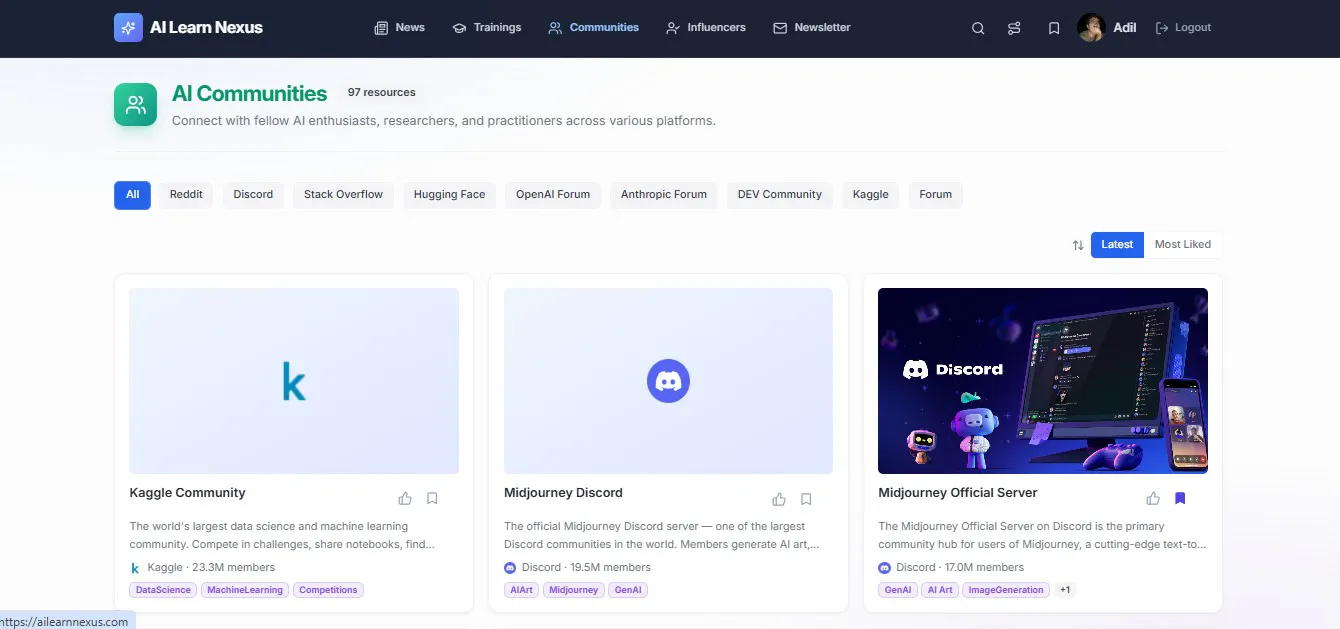Screen dimensions: 1340x629
Task: Filter communities by Discord
Action: (253, 195)
